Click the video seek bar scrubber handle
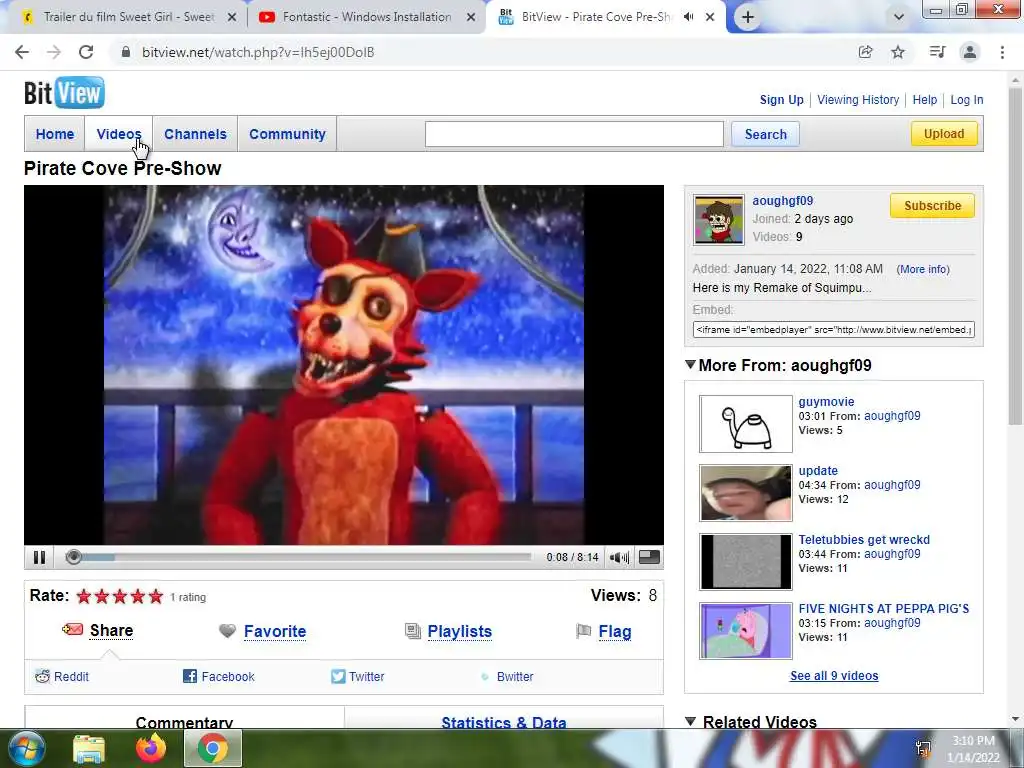 point(73,557)
